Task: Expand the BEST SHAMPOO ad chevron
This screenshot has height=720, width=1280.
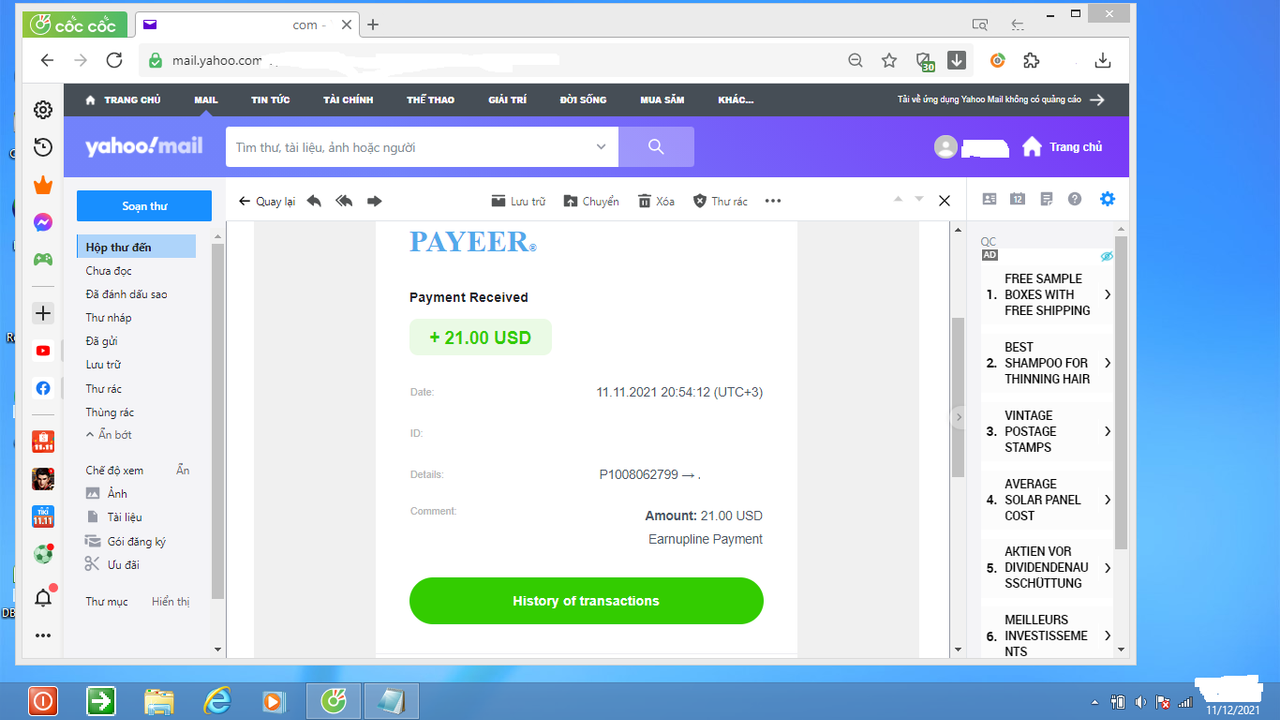Action: click(1107, 363)
